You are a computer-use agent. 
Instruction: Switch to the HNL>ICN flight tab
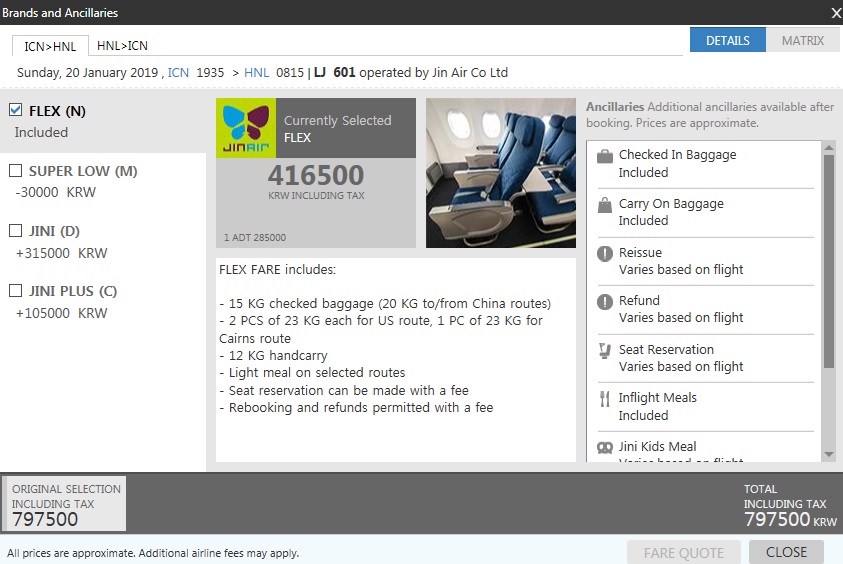(x=122, y=46)
